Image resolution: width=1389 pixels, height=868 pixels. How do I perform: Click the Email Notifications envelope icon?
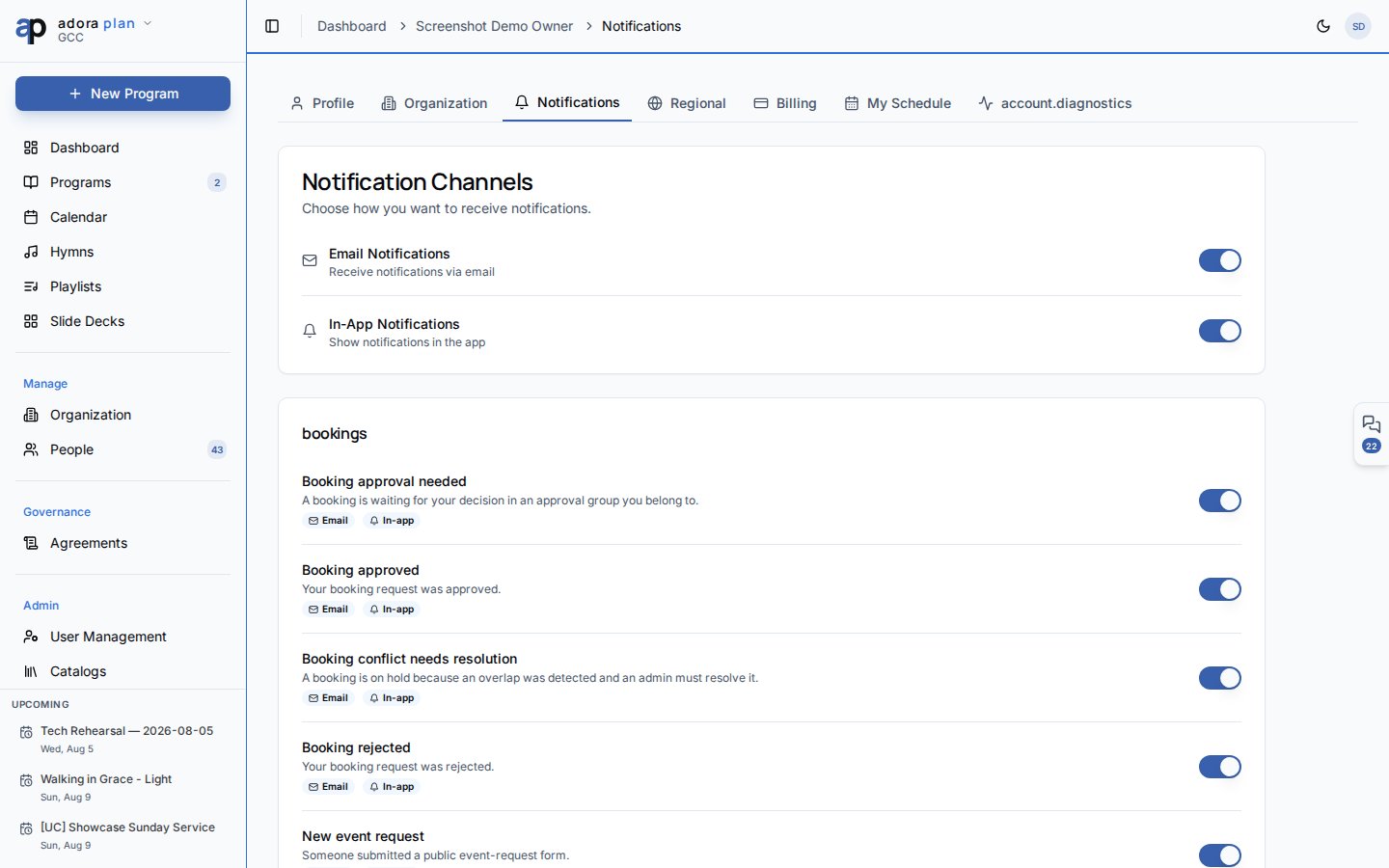[x=310, y=260]
